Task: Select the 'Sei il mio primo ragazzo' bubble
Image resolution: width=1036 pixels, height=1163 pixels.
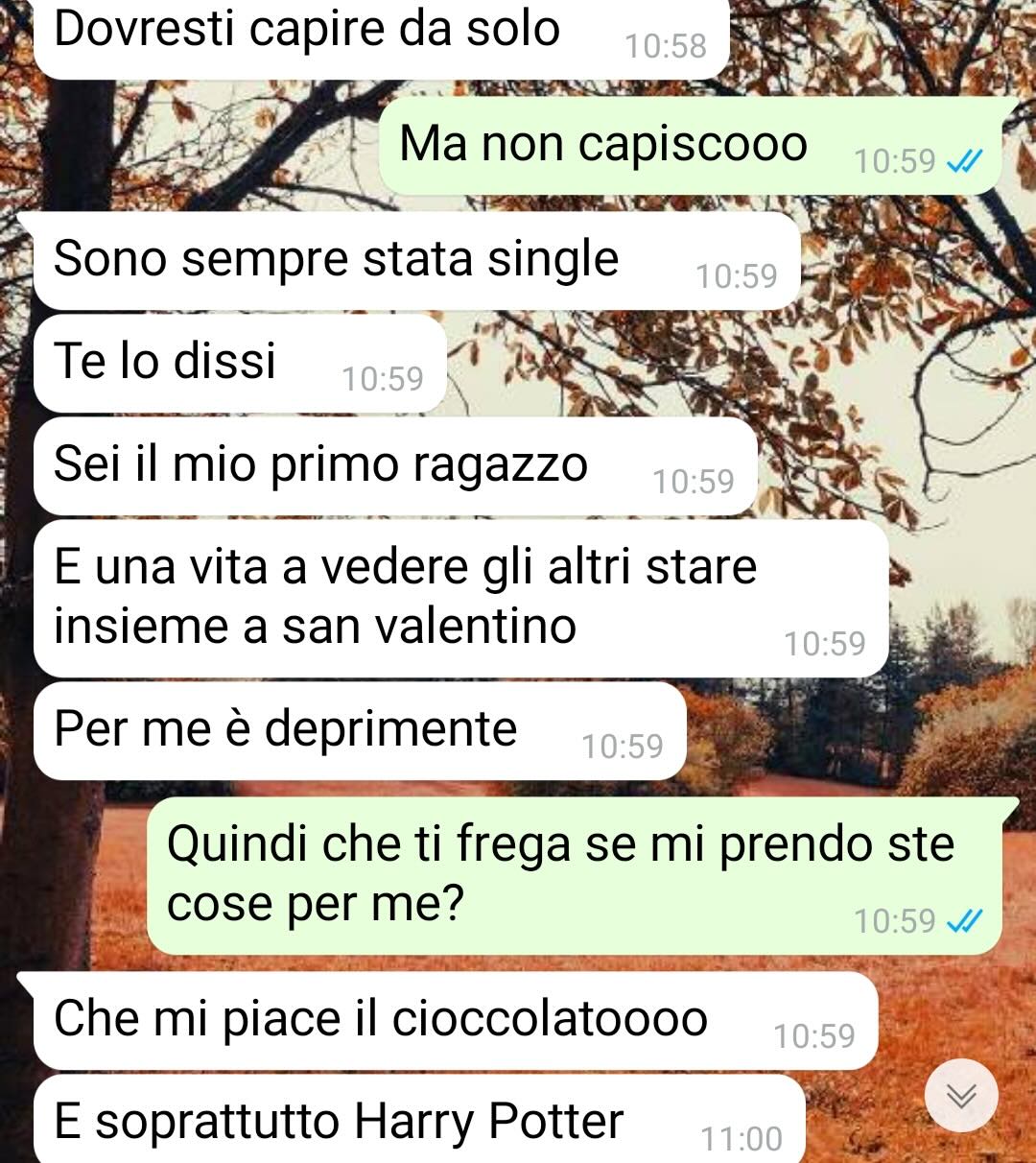Action: [395, 465]
